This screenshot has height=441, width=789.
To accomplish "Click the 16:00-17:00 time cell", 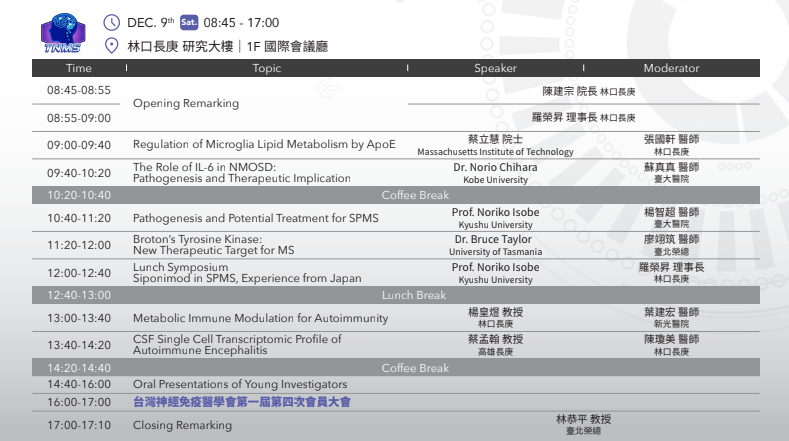I will tap(79, 402).
